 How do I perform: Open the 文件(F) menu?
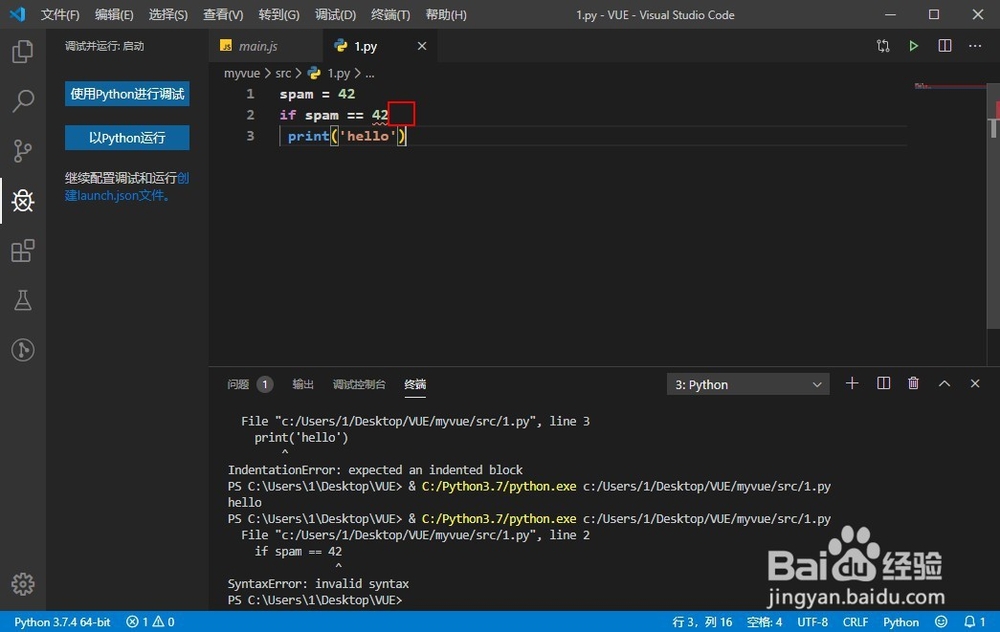(60, 15)
